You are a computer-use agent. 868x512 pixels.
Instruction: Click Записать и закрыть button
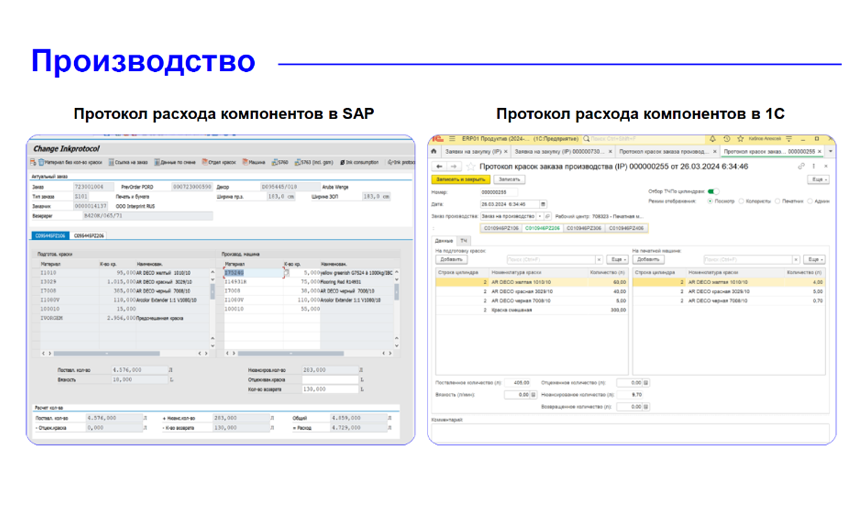[x=461, y=179]
